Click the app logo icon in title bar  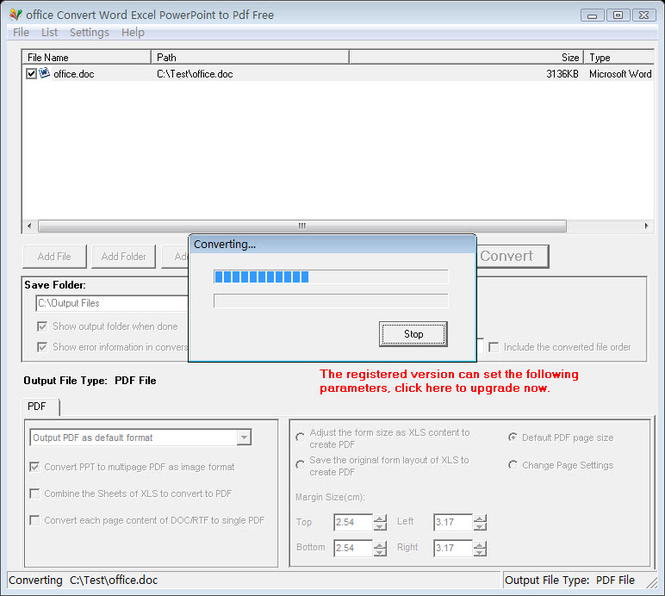[x=15, y=15]
